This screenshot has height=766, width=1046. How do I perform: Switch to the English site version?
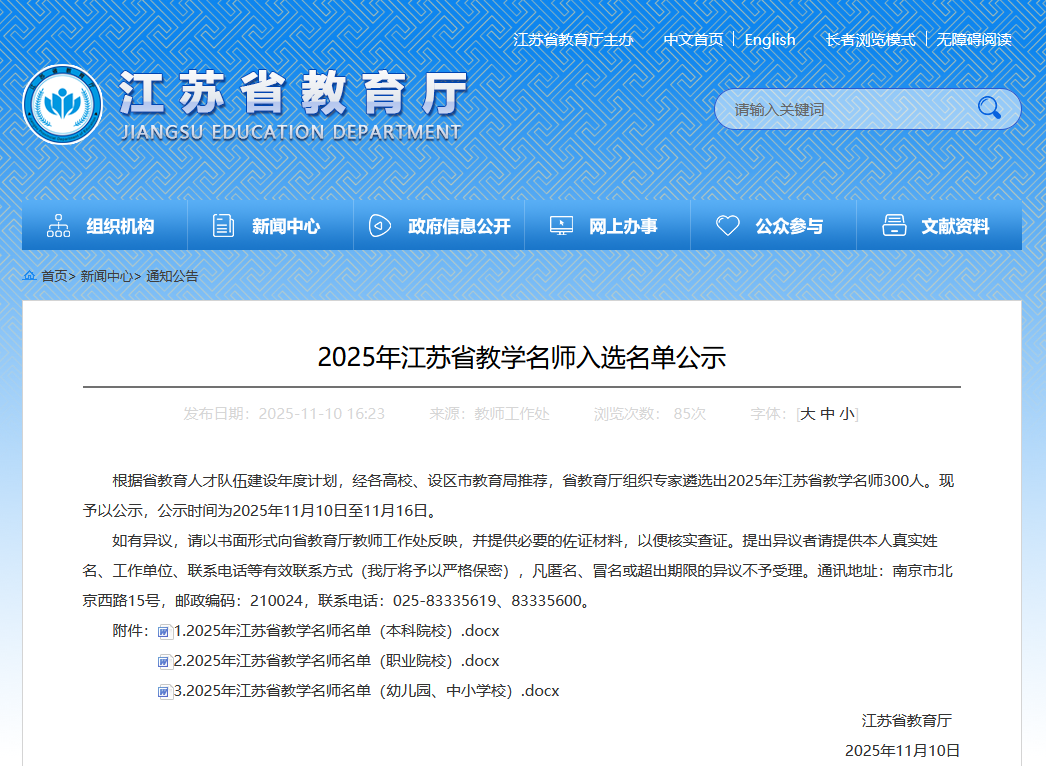tap(769, 40)
